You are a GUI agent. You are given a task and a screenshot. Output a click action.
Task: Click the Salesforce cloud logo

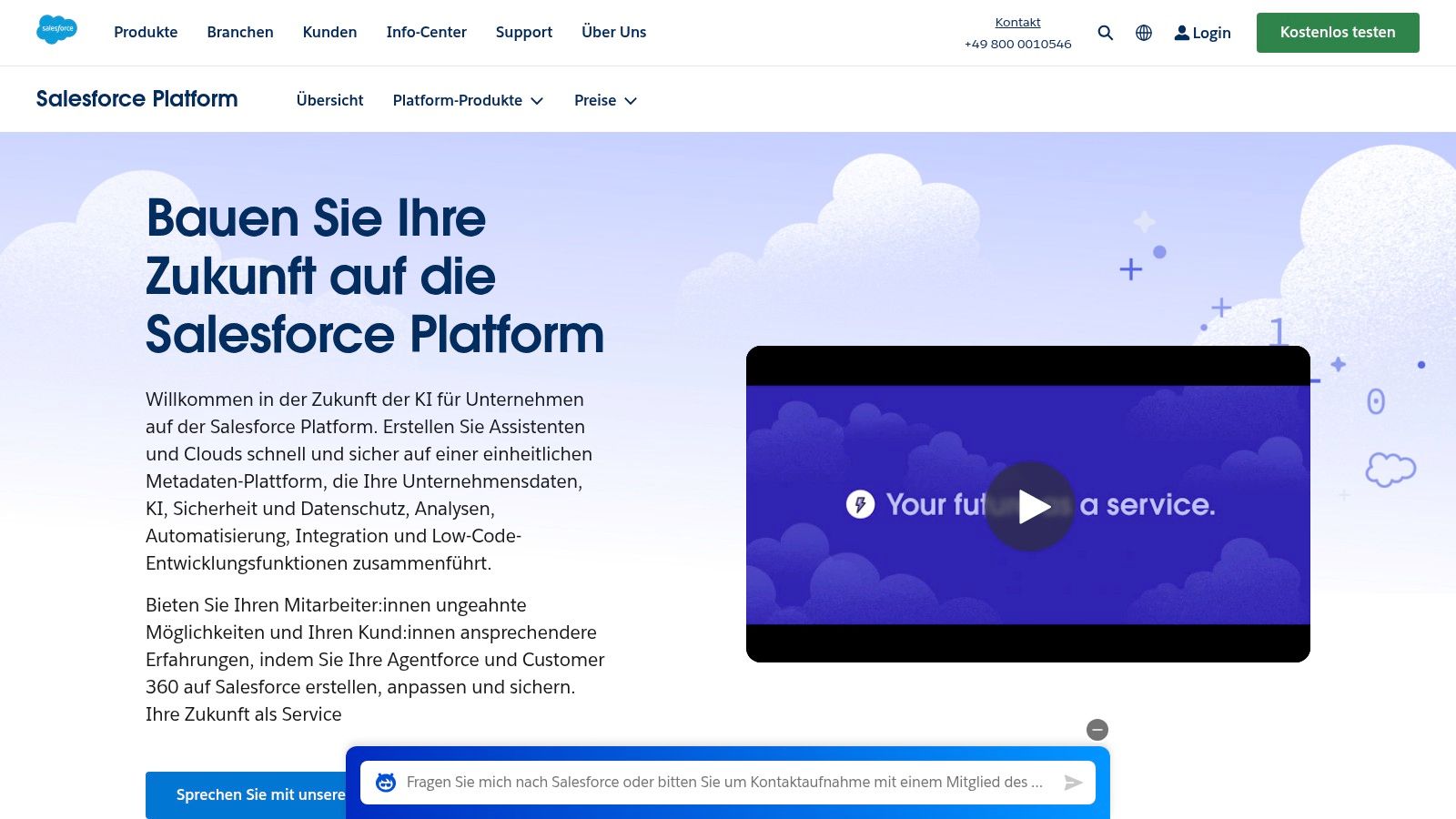coord(56,30)
